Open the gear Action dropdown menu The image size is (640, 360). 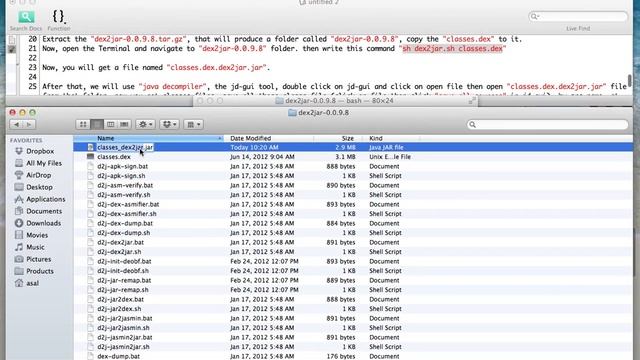pos(145,124)
